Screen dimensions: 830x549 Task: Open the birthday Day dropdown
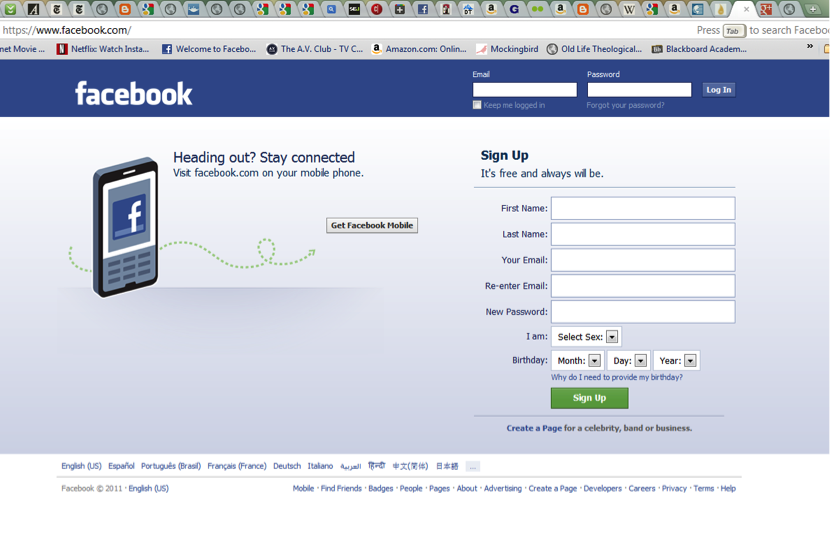[x=629, y=361]
